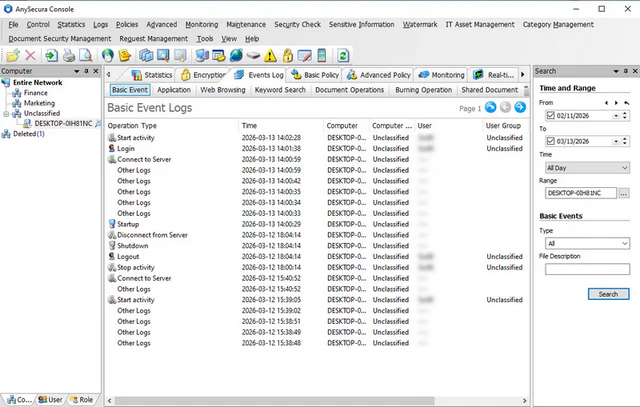
Task: Click the stacked blue windows toolbar icon
Action: pyautogui.click(x=146, y=55)
